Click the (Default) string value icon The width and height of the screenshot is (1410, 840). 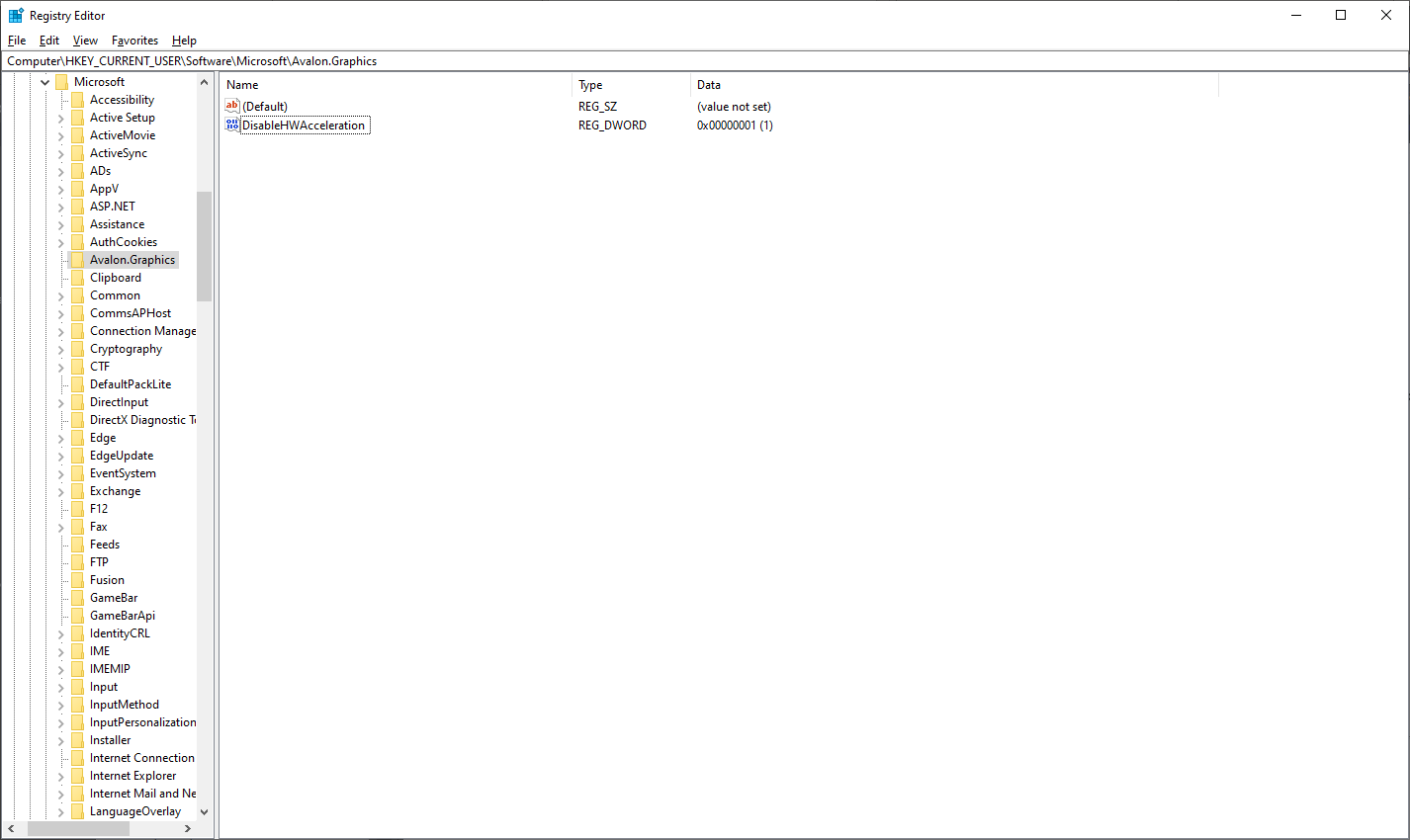point(232,106)
